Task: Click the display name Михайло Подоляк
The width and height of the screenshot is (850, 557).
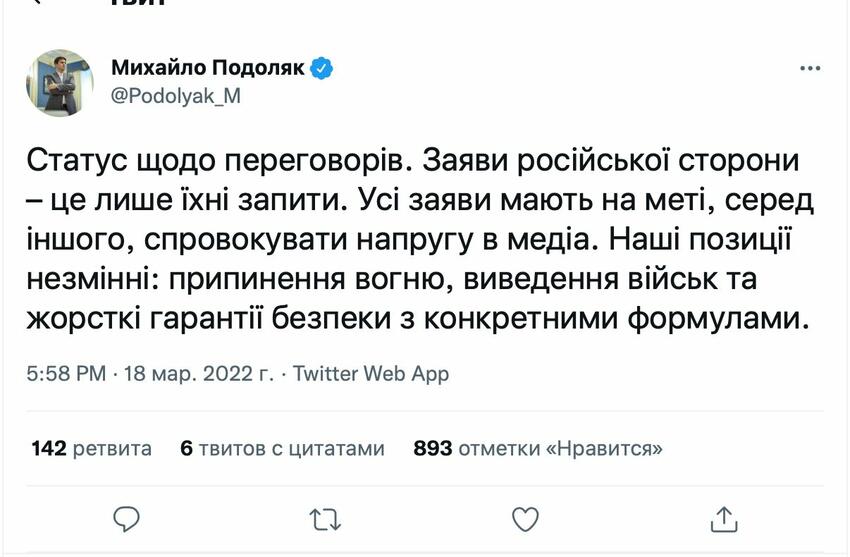Action: 209,69
